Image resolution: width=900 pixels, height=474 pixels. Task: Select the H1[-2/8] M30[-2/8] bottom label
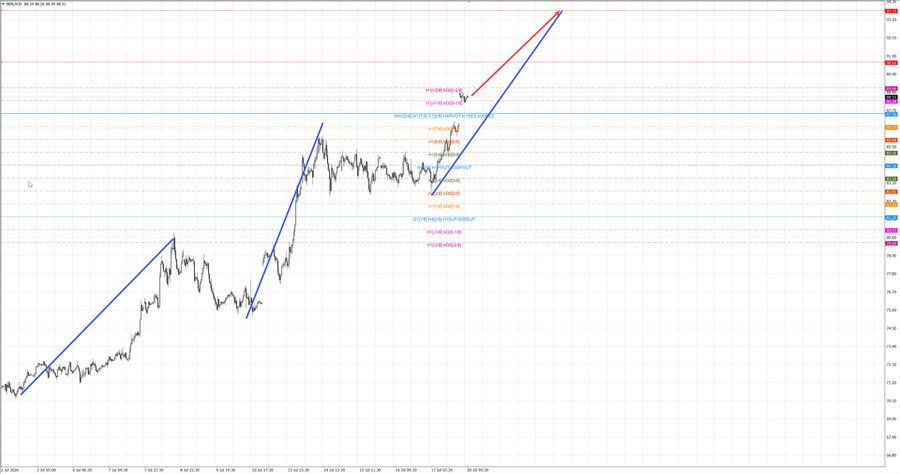(444, 245)
